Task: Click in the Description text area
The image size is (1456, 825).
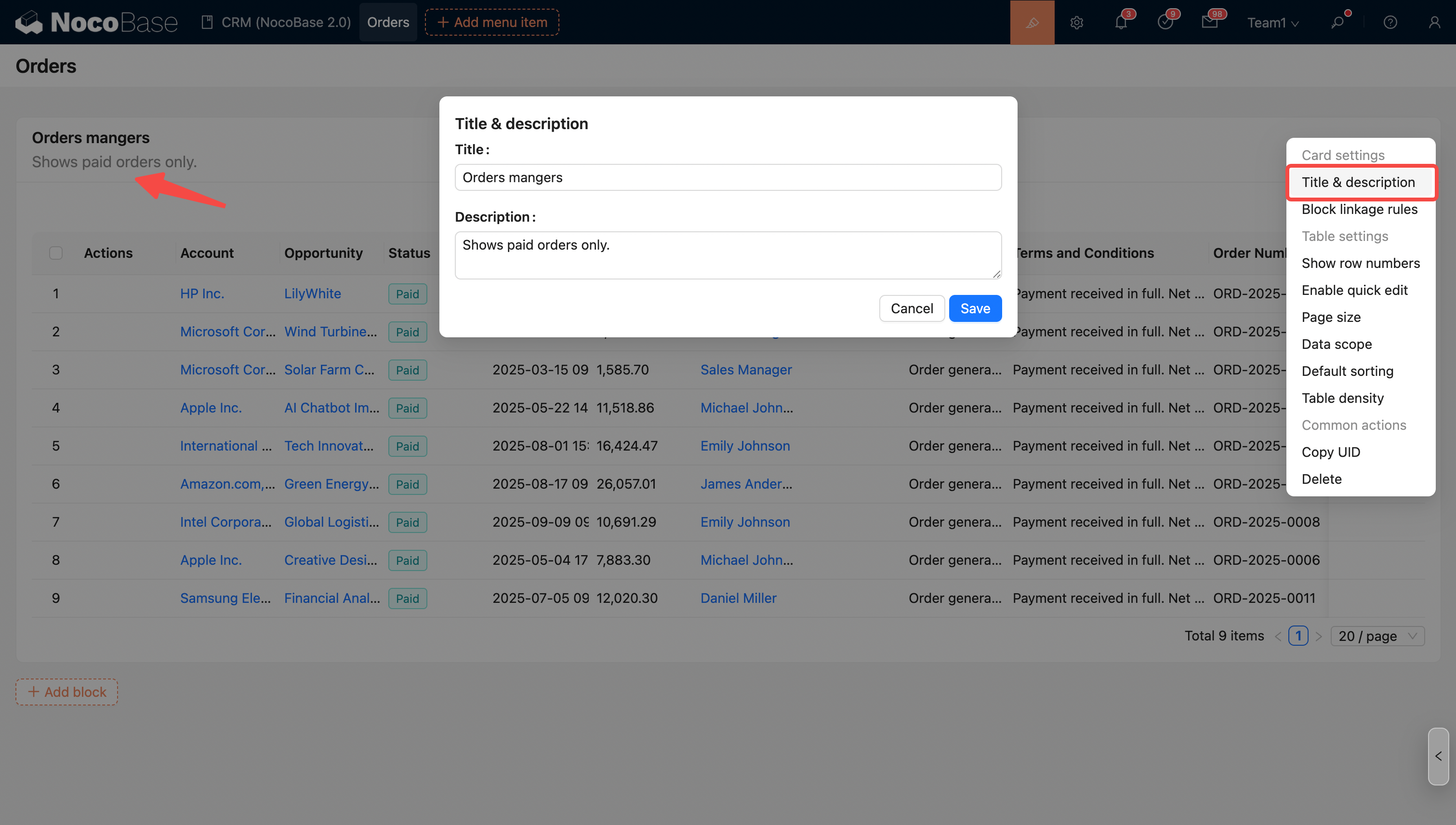Action: tap(728, 254)
